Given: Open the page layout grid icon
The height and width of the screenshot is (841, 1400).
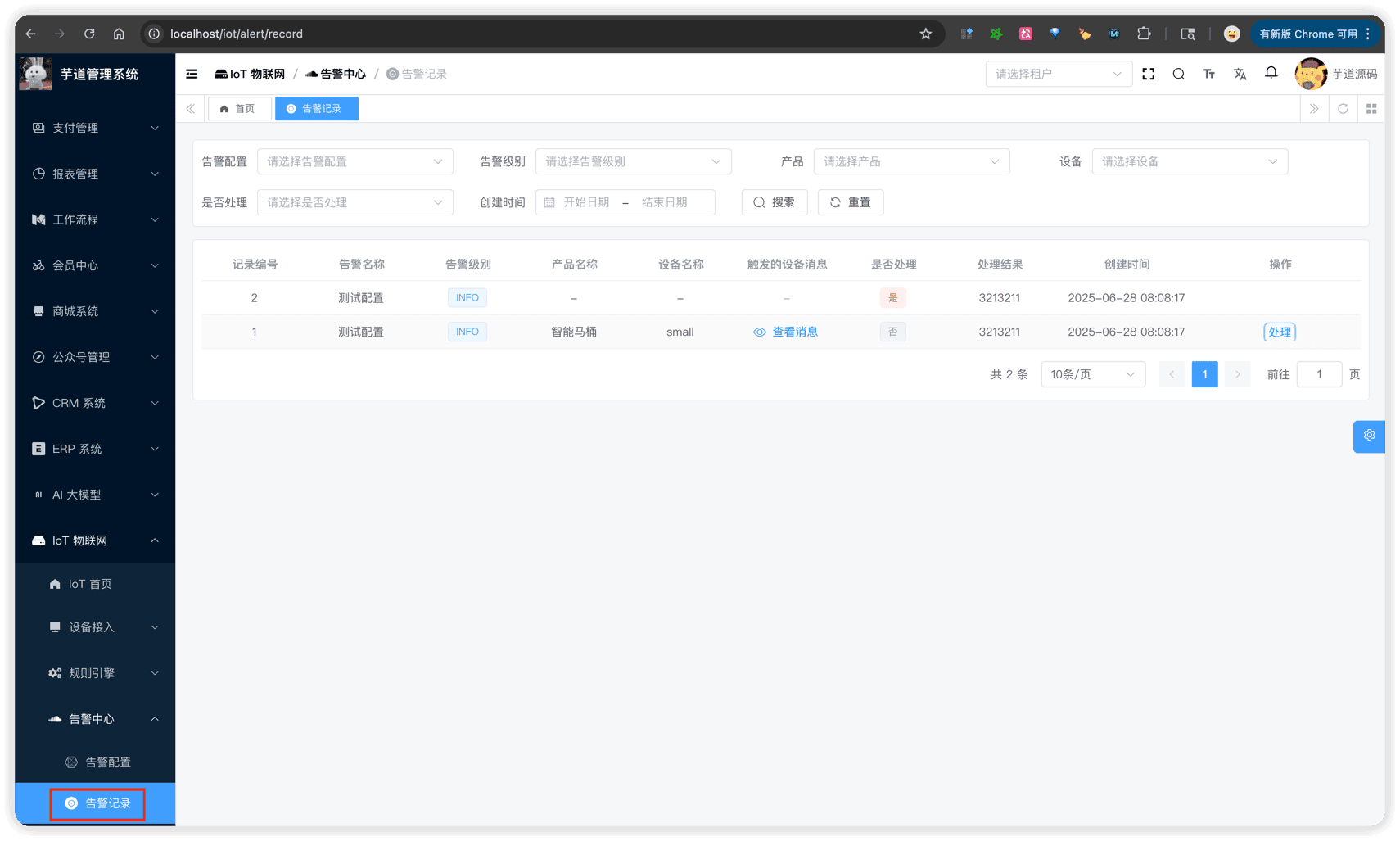Looking at the screenshot, I should click(1371, 108).
